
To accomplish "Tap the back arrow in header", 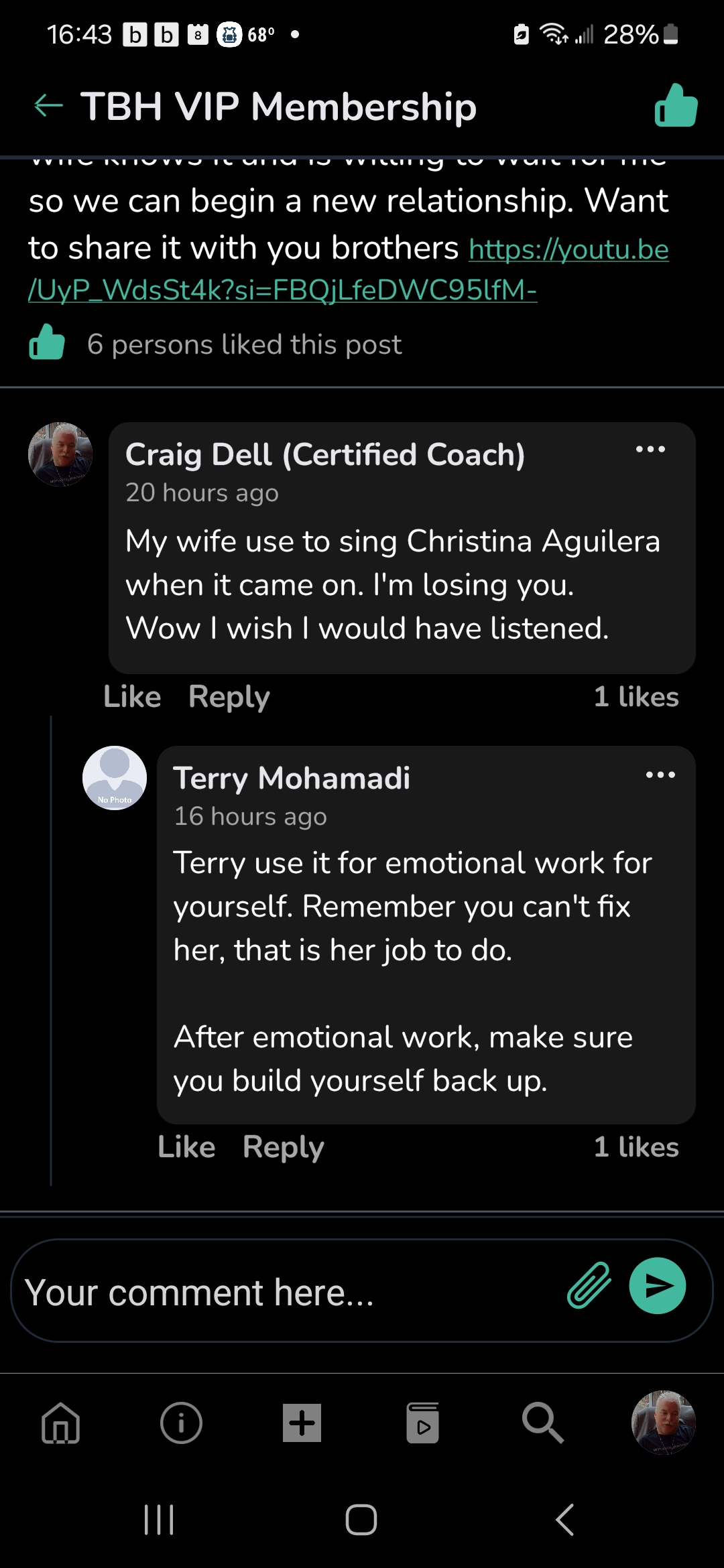I will coord(48,105).
